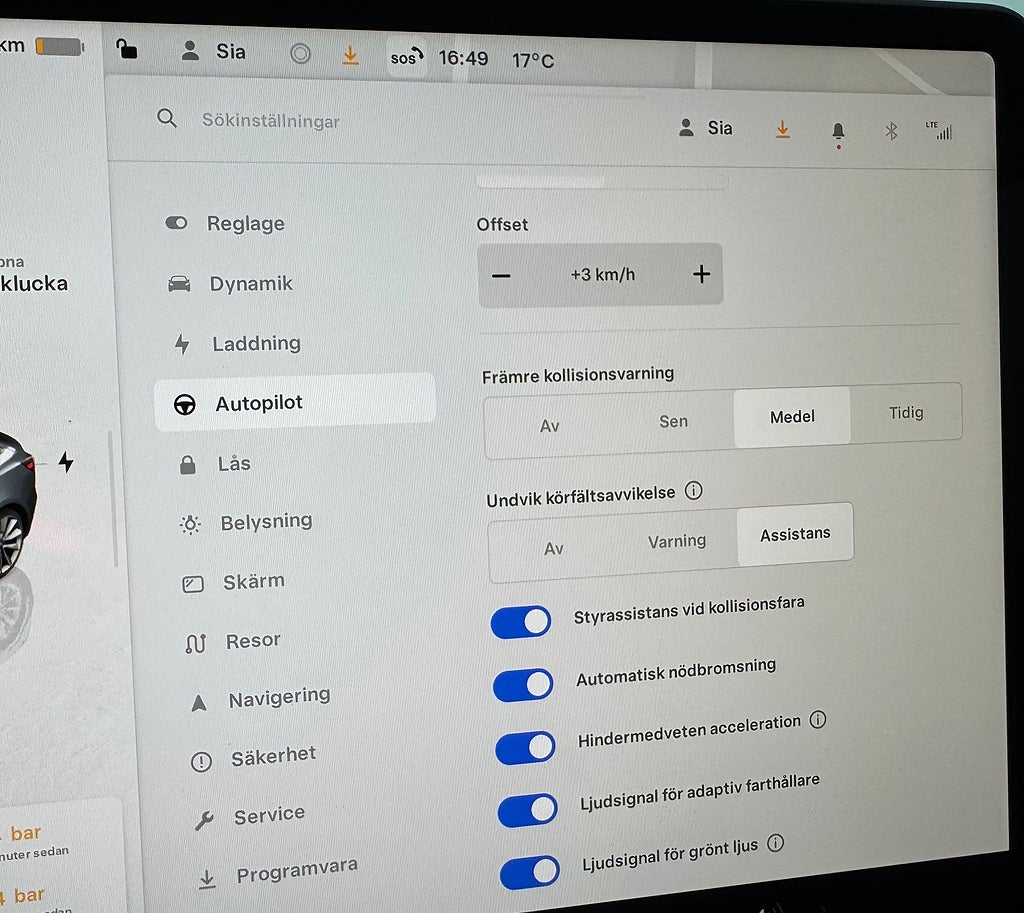
Task: Open the Laddning settings section
Action: (x=255, y=344)
